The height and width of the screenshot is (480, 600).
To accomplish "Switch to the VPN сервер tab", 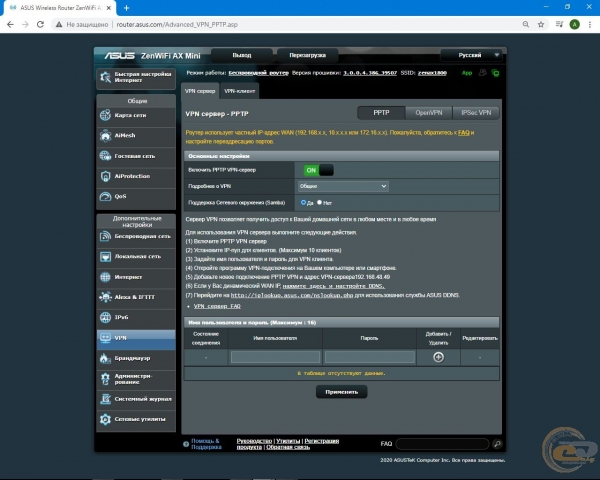I will tap(200, 91).
